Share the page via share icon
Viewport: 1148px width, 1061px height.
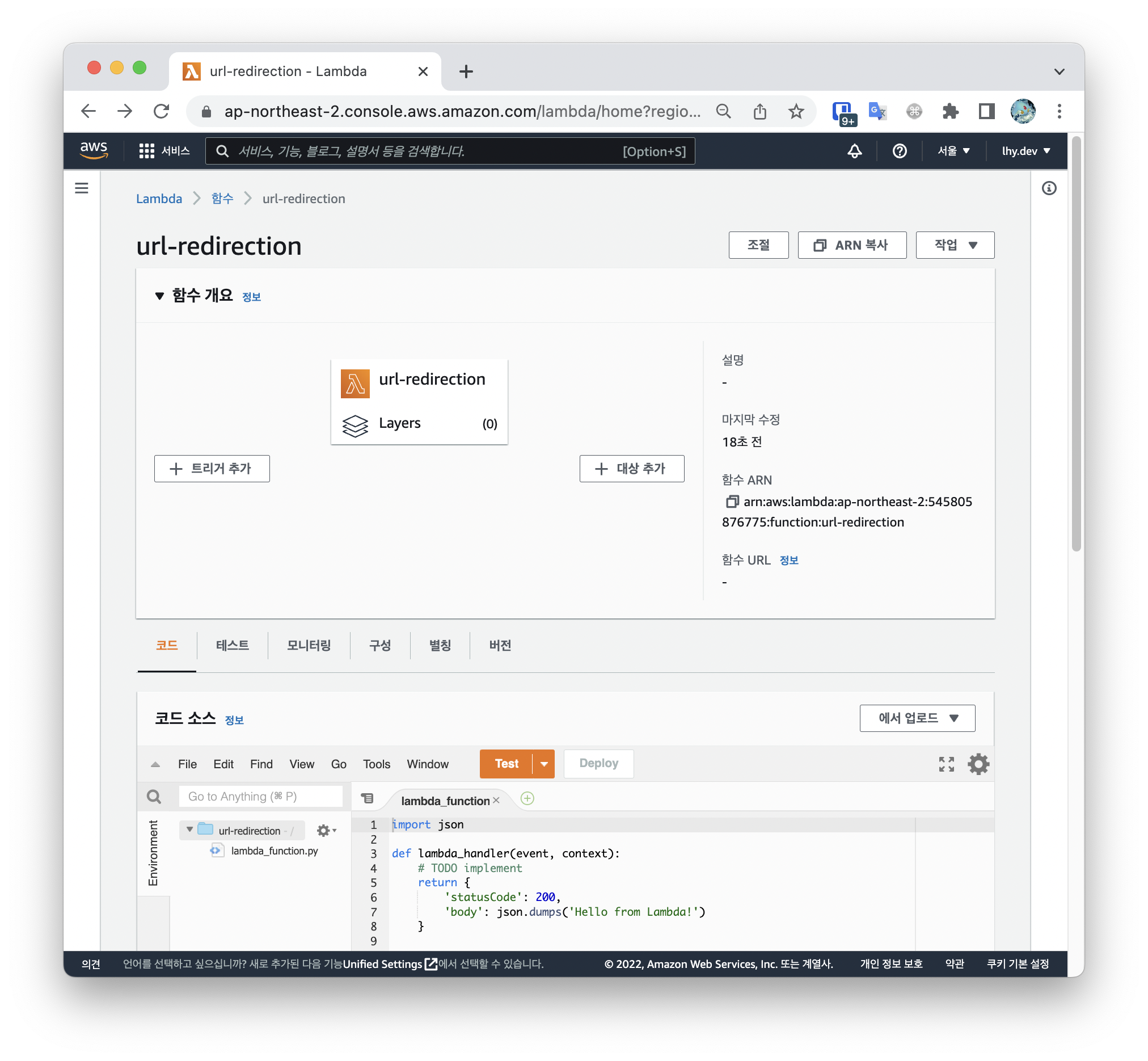[759, 111]
